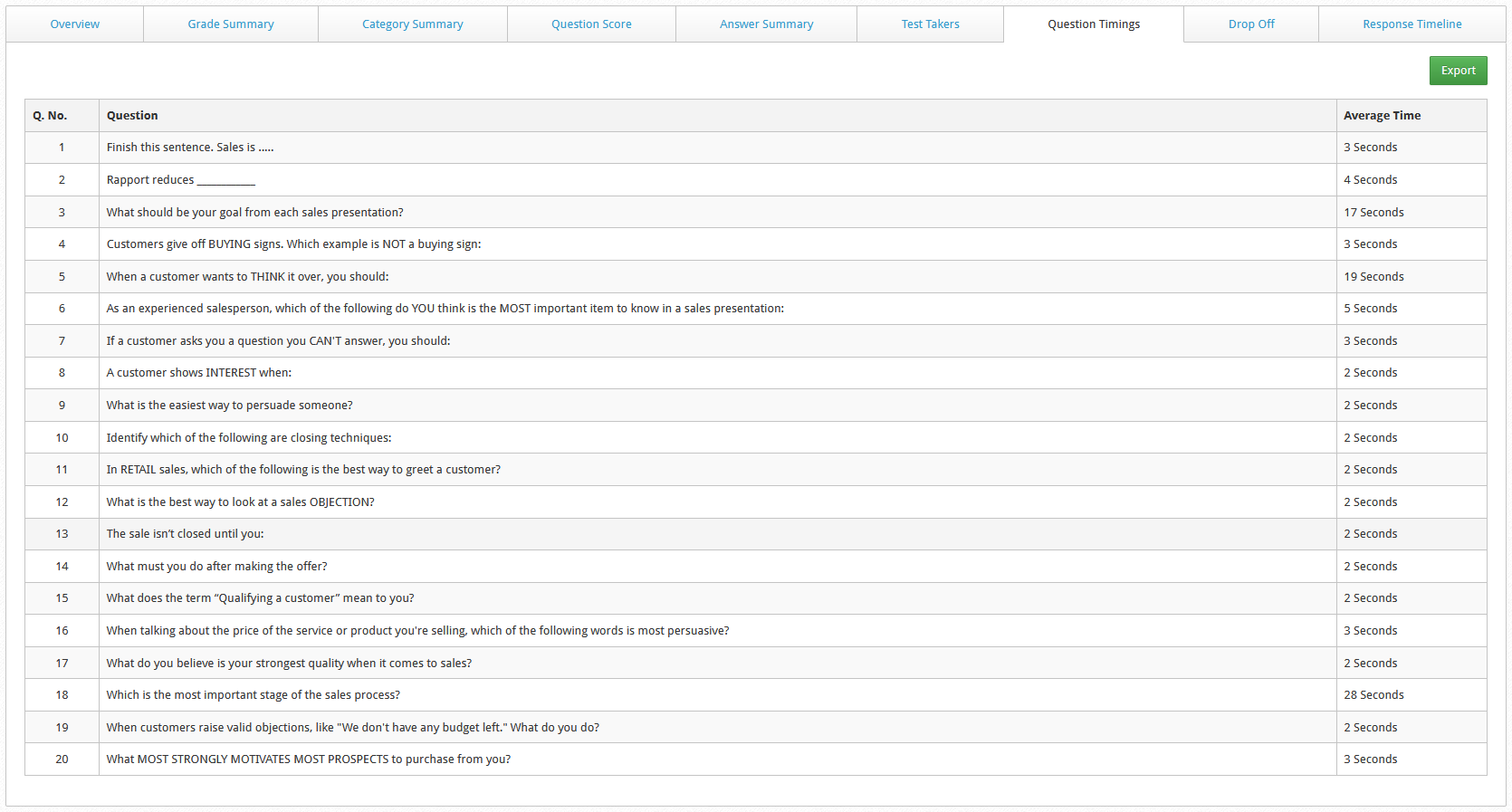The width and height of the screenshot is (1512, 812).
Task: Open the Category Summary tab
Action: pyautogui.click(x=412, y=24)
